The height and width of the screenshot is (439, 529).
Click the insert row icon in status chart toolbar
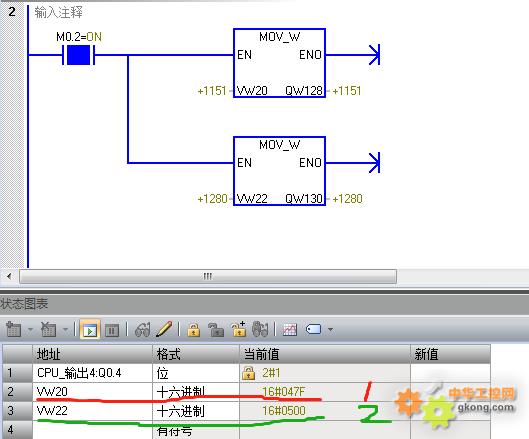(13, 329)
